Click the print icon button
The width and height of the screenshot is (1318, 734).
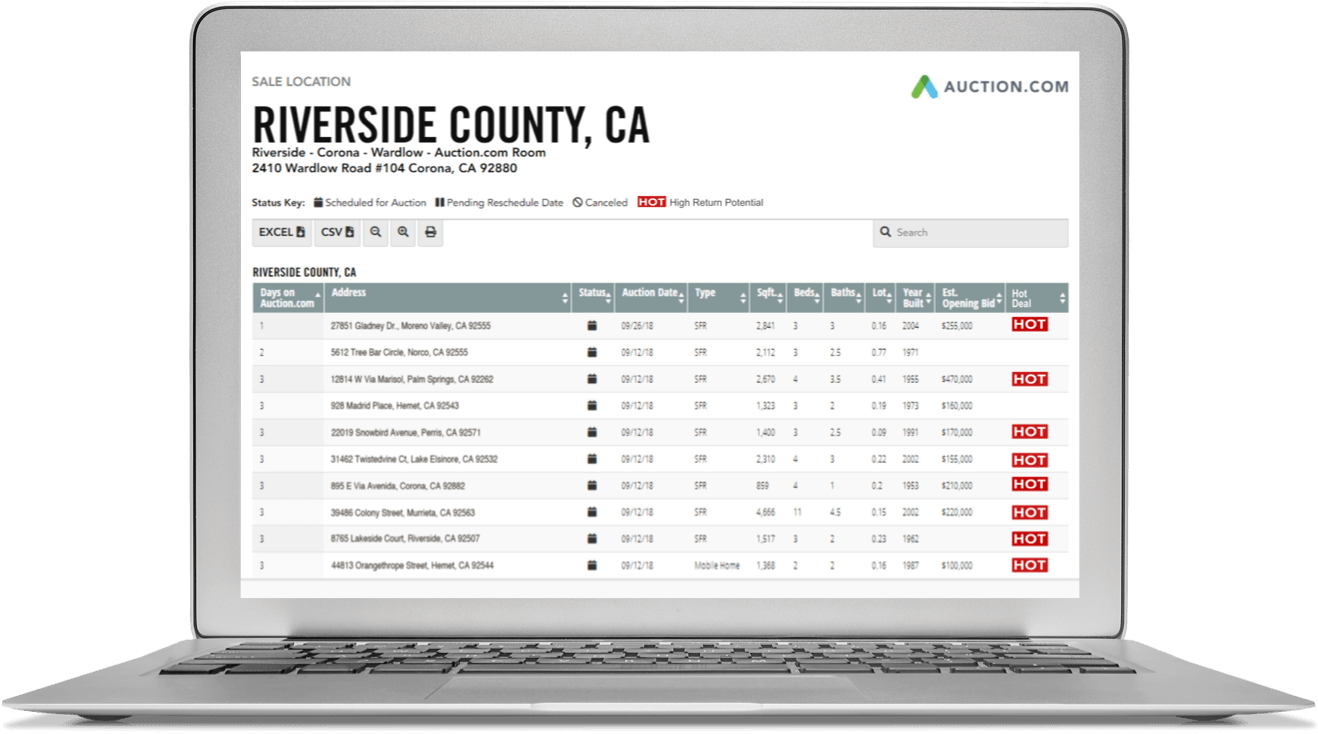(430, 232)
